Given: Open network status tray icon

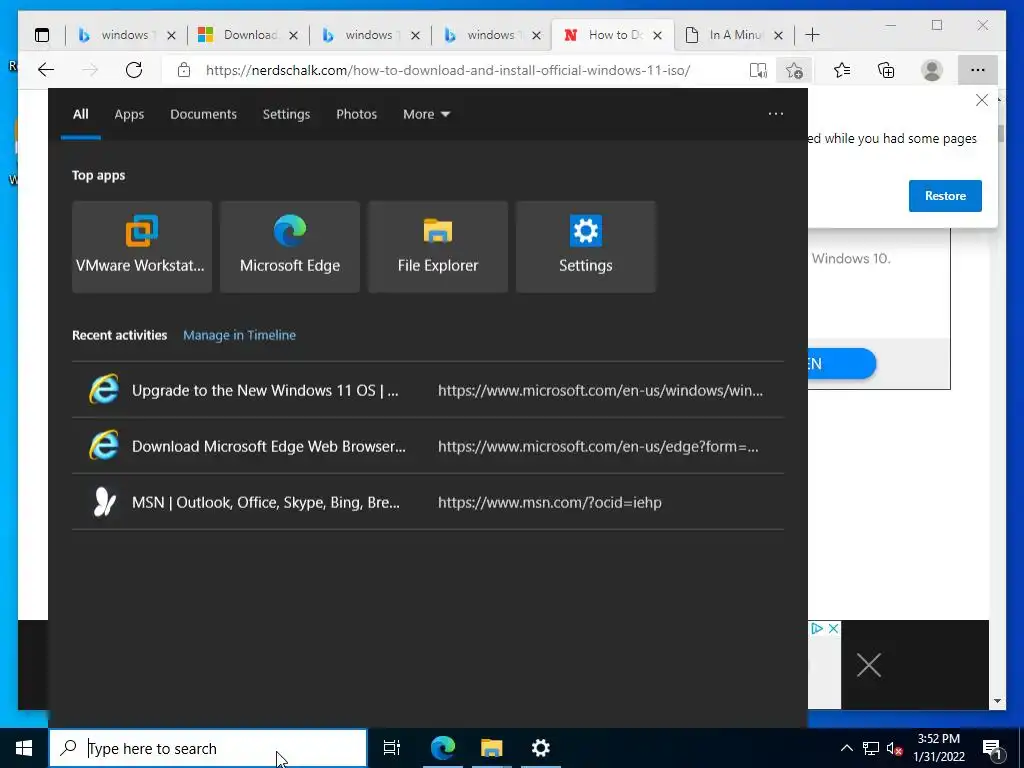Looking at the screenshot, I should coord(871,748).
